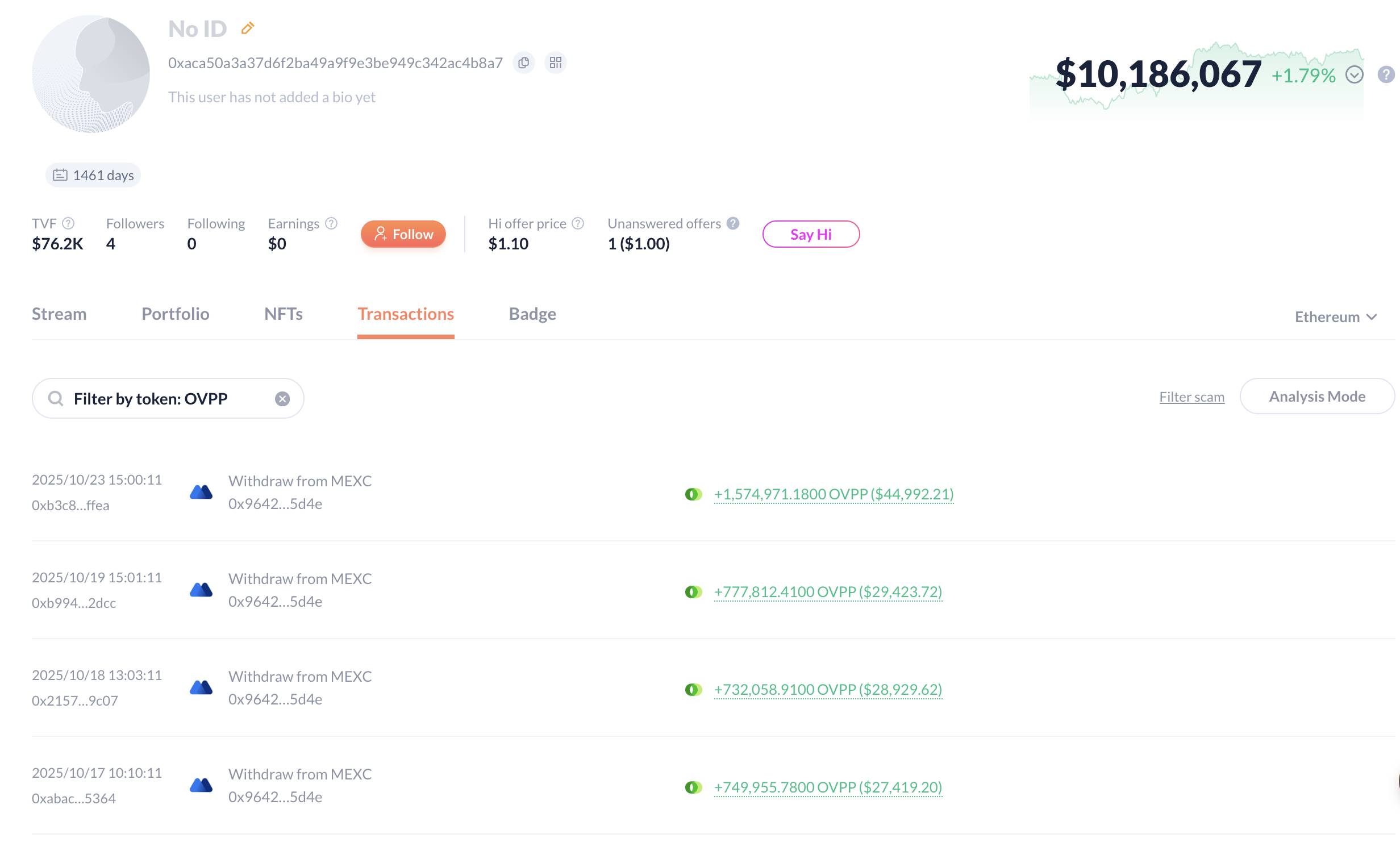Toggle the Filter scam option
Viewport: 1400px width, 859px height.
point(1191,397)
